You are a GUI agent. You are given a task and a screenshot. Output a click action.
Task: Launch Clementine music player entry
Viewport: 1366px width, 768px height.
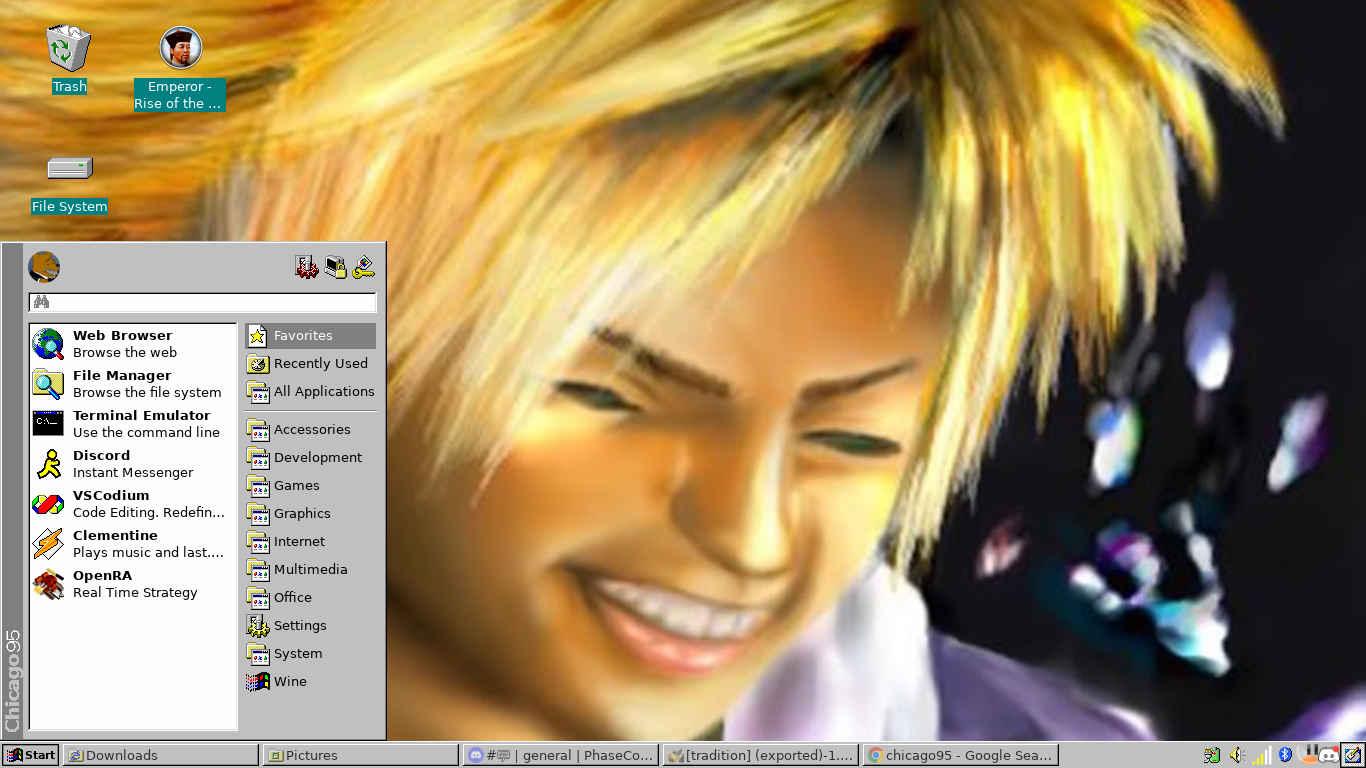(133, 543)
